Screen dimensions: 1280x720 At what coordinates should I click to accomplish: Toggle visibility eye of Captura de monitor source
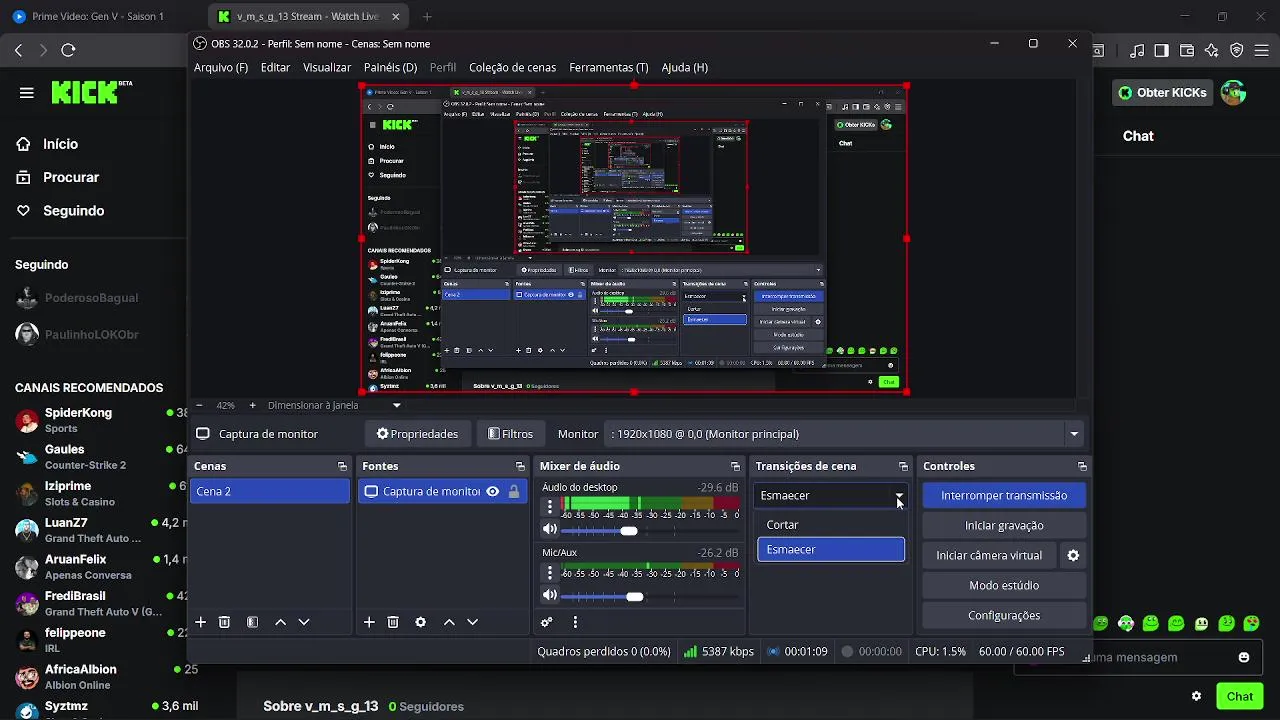[492, 491]
